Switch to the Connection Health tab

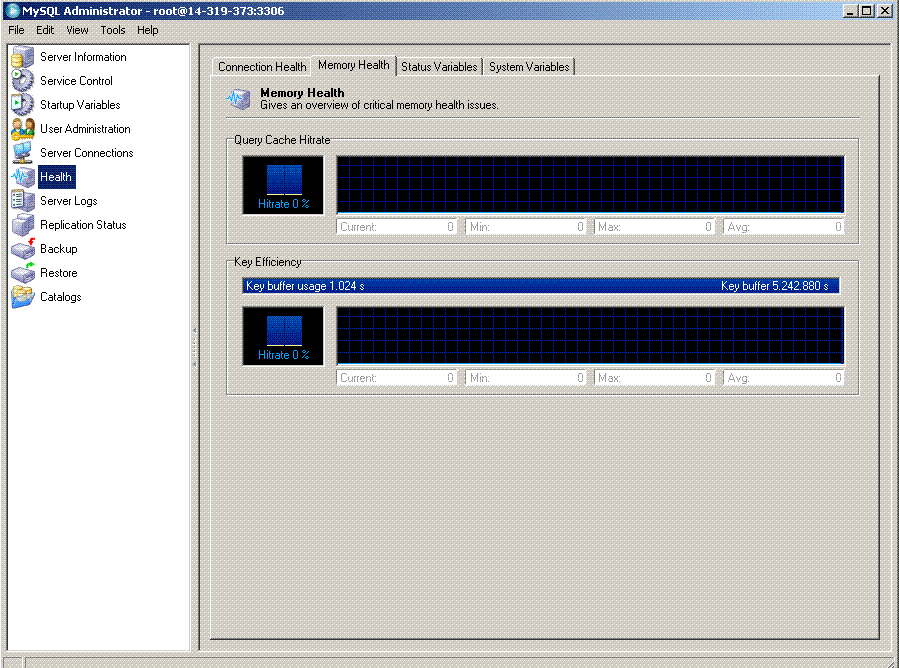[262, 67]
